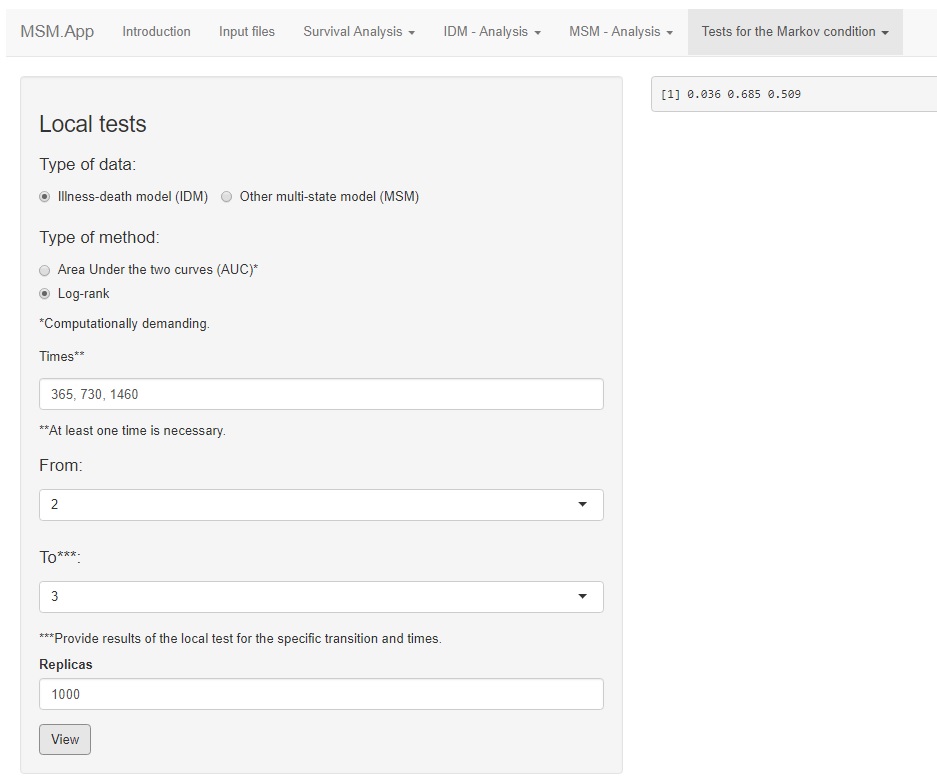Open the From state dropdown

pyautogui.click(x=321, y=505)
